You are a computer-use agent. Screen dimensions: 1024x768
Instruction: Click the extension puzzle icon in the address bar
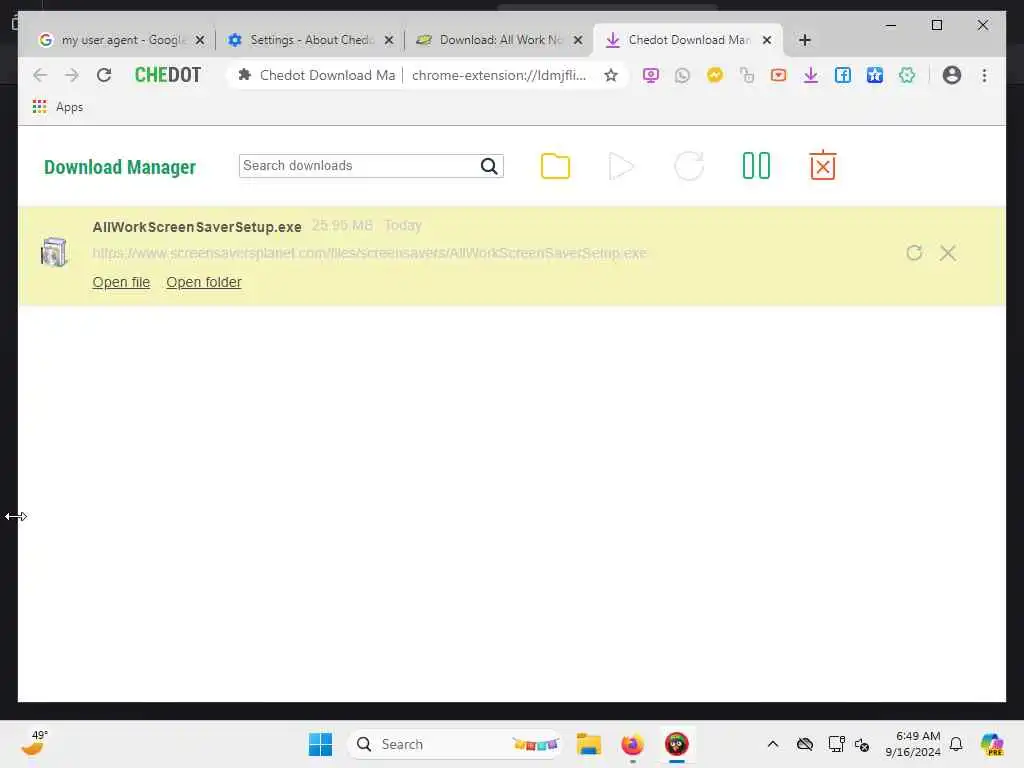pyautogui.click(x=245, y=75)
